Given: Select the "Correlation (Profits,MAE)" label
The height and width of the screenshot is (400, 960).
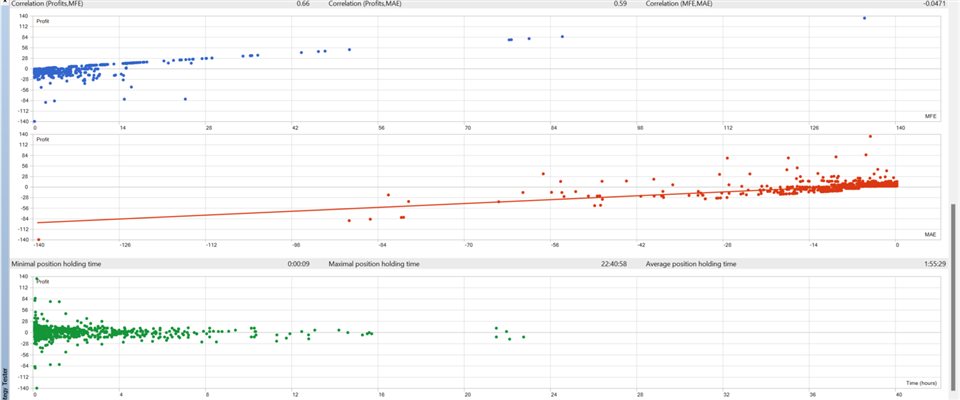Looking at the screenshot, I should coord(364,4).
